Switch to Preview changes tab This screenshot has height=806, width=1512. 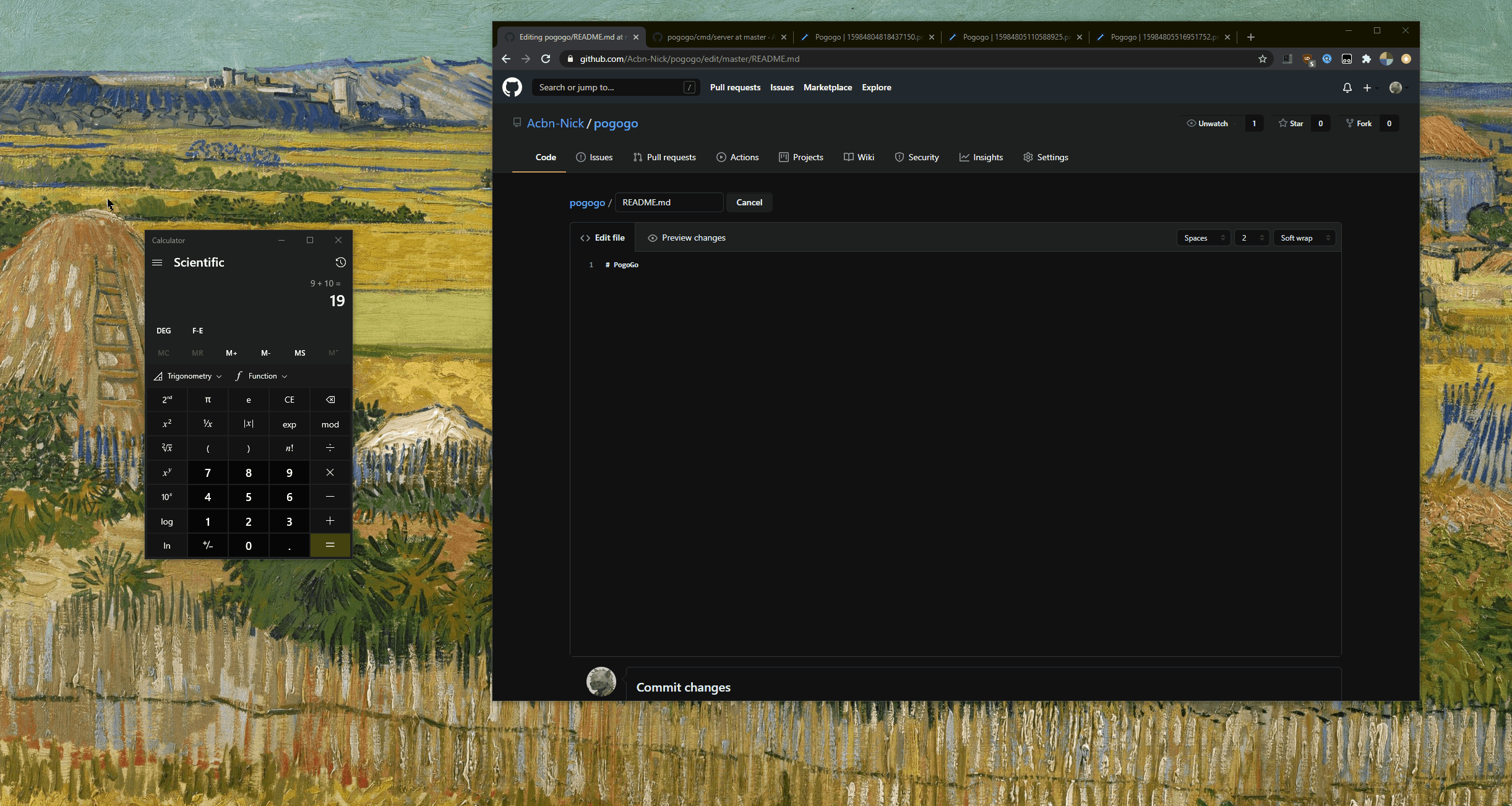pyautogui.click(x=686, y=238)
